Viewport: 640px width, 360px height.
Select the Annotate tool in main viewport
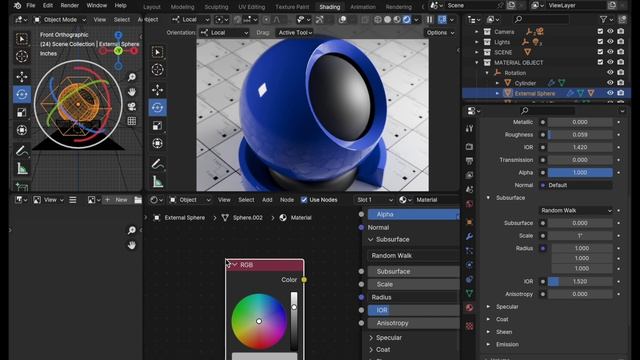(158, 164)
